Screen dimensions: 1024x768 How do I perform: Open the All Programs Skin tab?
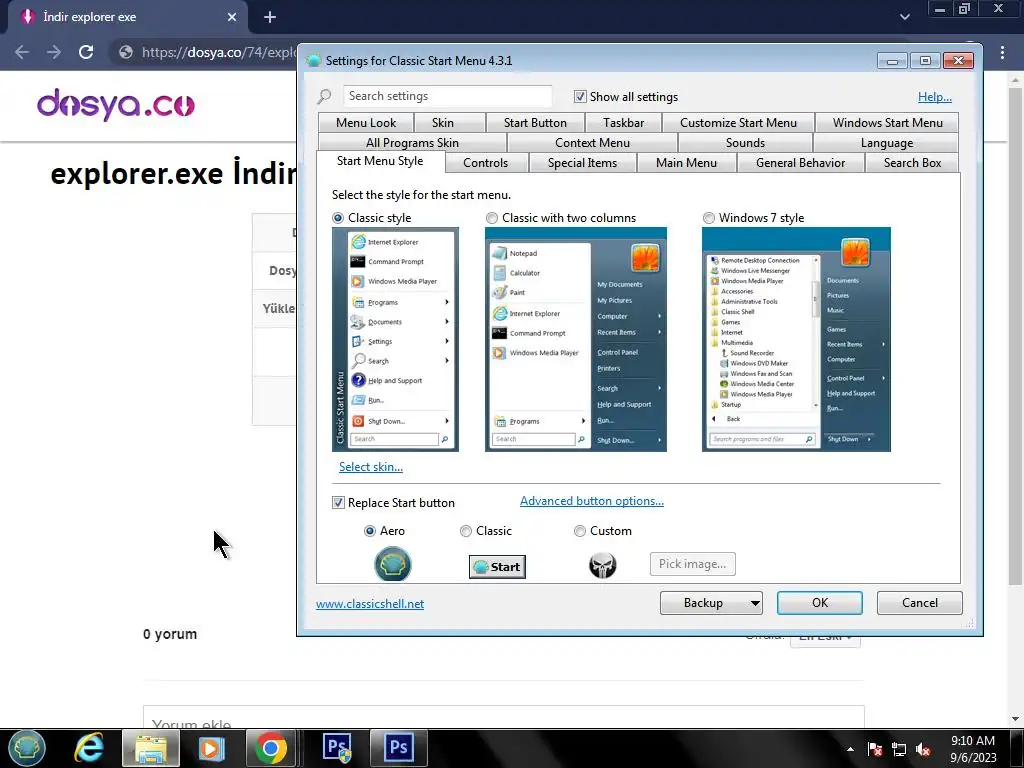coord(412,143)
